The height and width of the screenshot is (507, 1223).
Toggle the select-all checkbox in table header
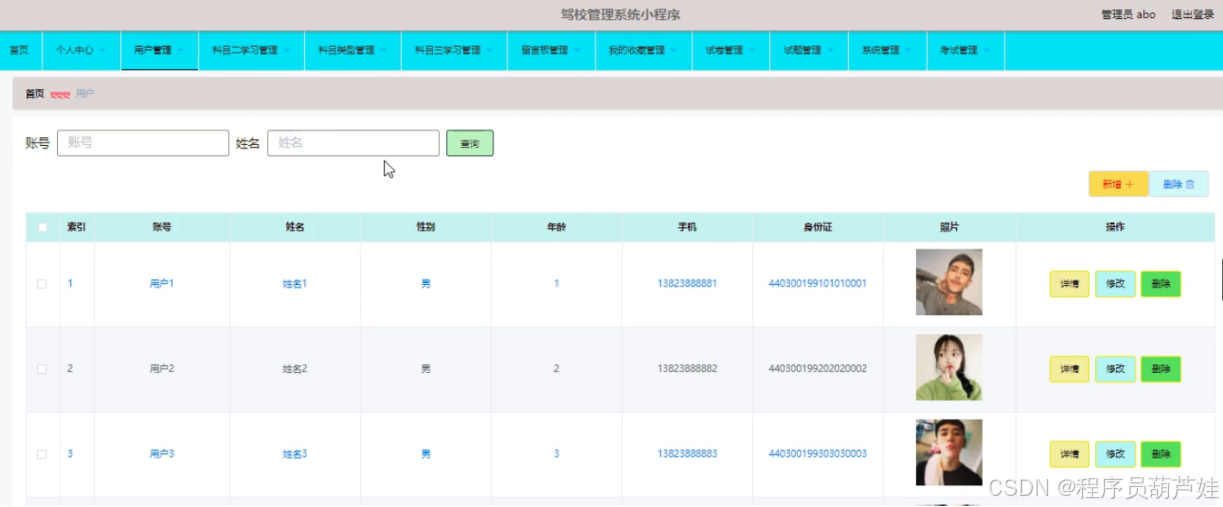[42, 227]
